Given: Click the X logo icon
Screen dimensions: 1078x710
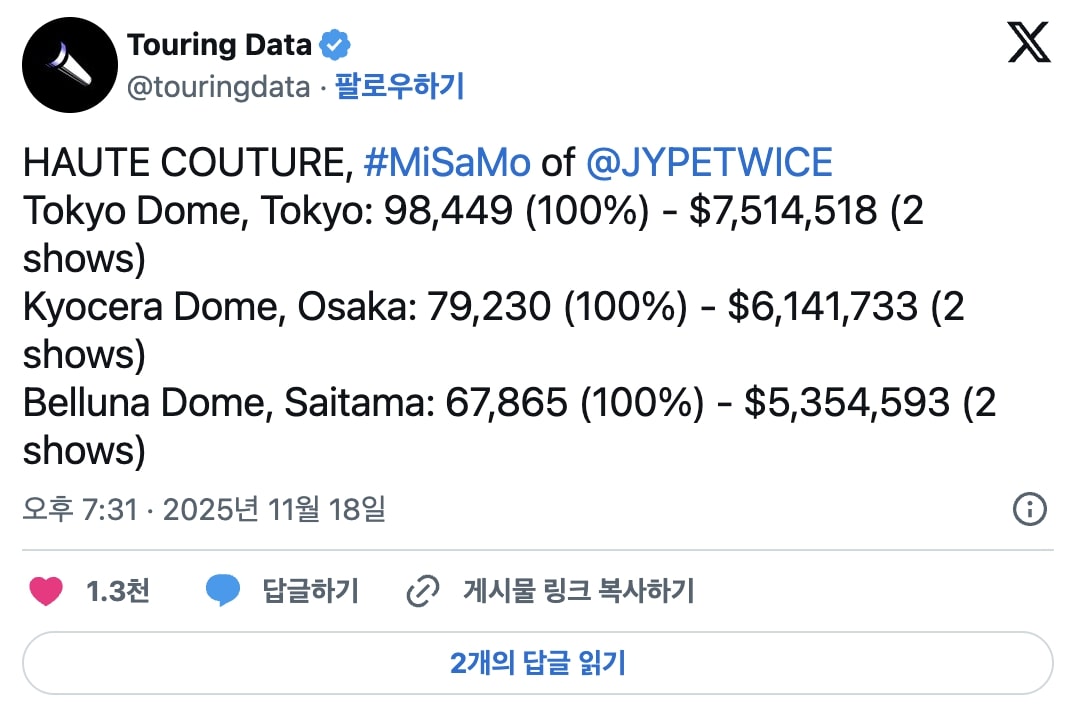Looking at the screenshot, I should point(1029,44).
